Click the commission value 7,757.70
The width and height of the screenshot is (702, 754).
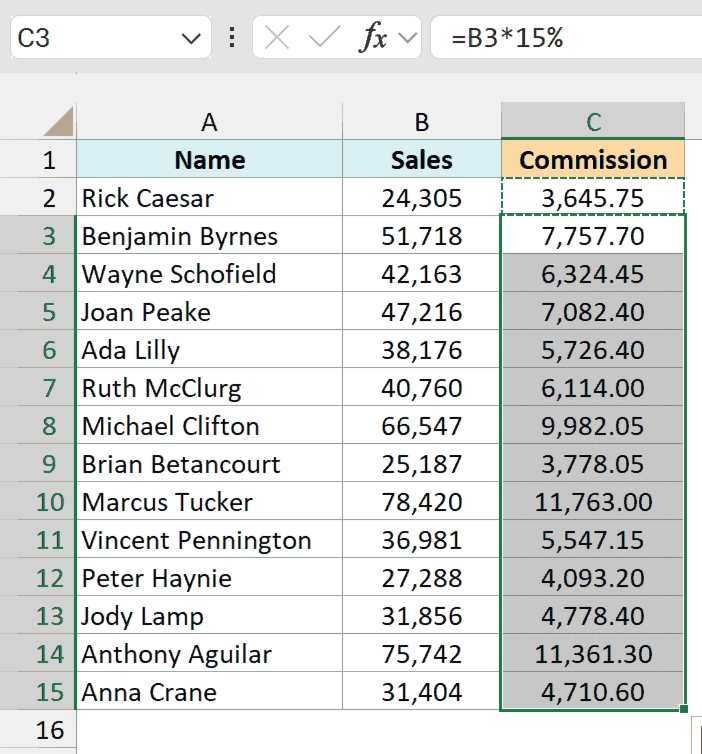(x=593, y=236)
